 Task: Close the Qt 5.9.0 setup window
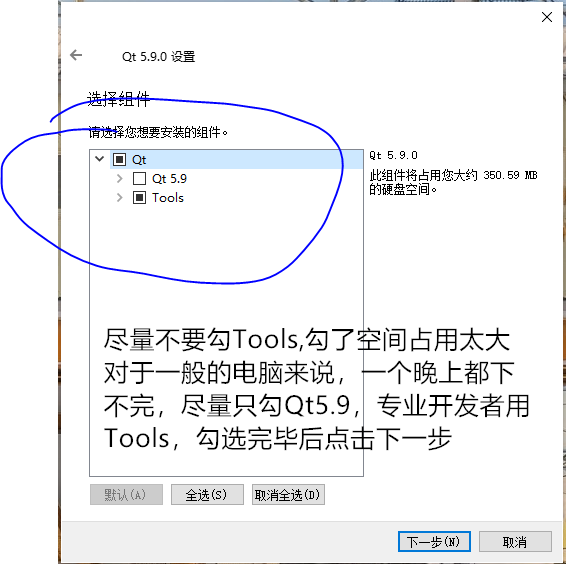click(547, 17)
